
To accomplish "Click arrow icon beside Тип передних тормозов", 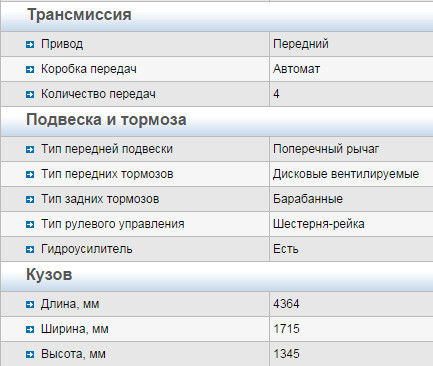I will click(x=30, y=174).
